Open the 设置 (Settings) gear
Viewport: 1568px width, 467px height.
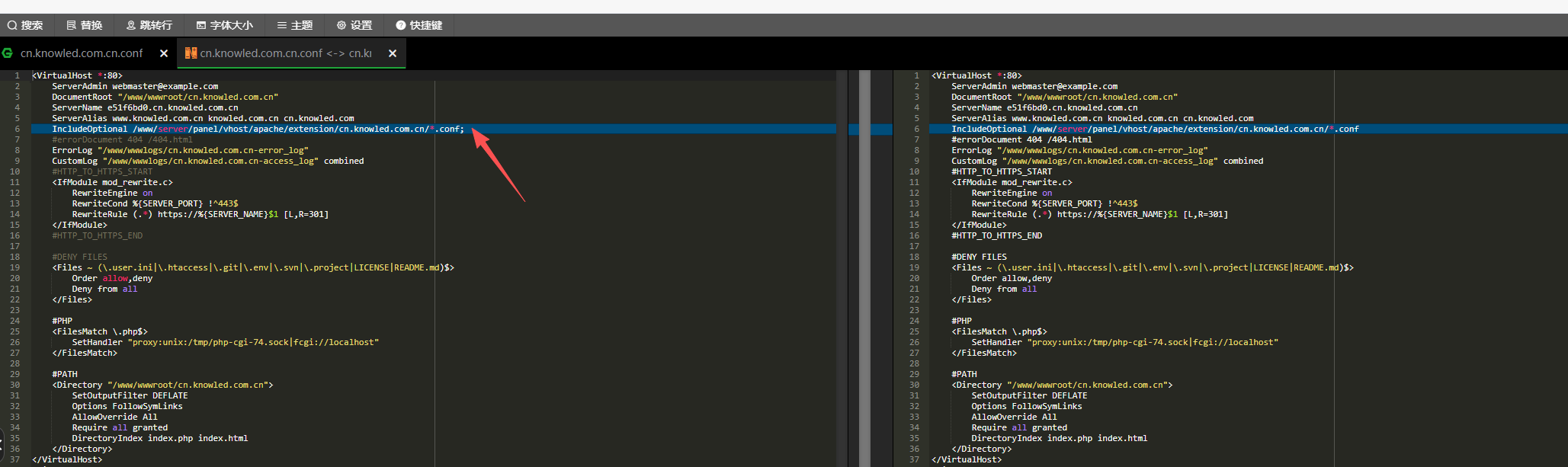(x=354, y=25)
